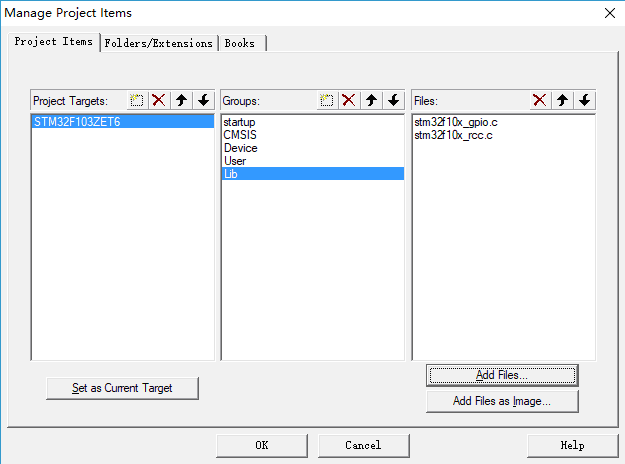Move the project target up
This screenshot has width=625, height=464.
(181, 100)
